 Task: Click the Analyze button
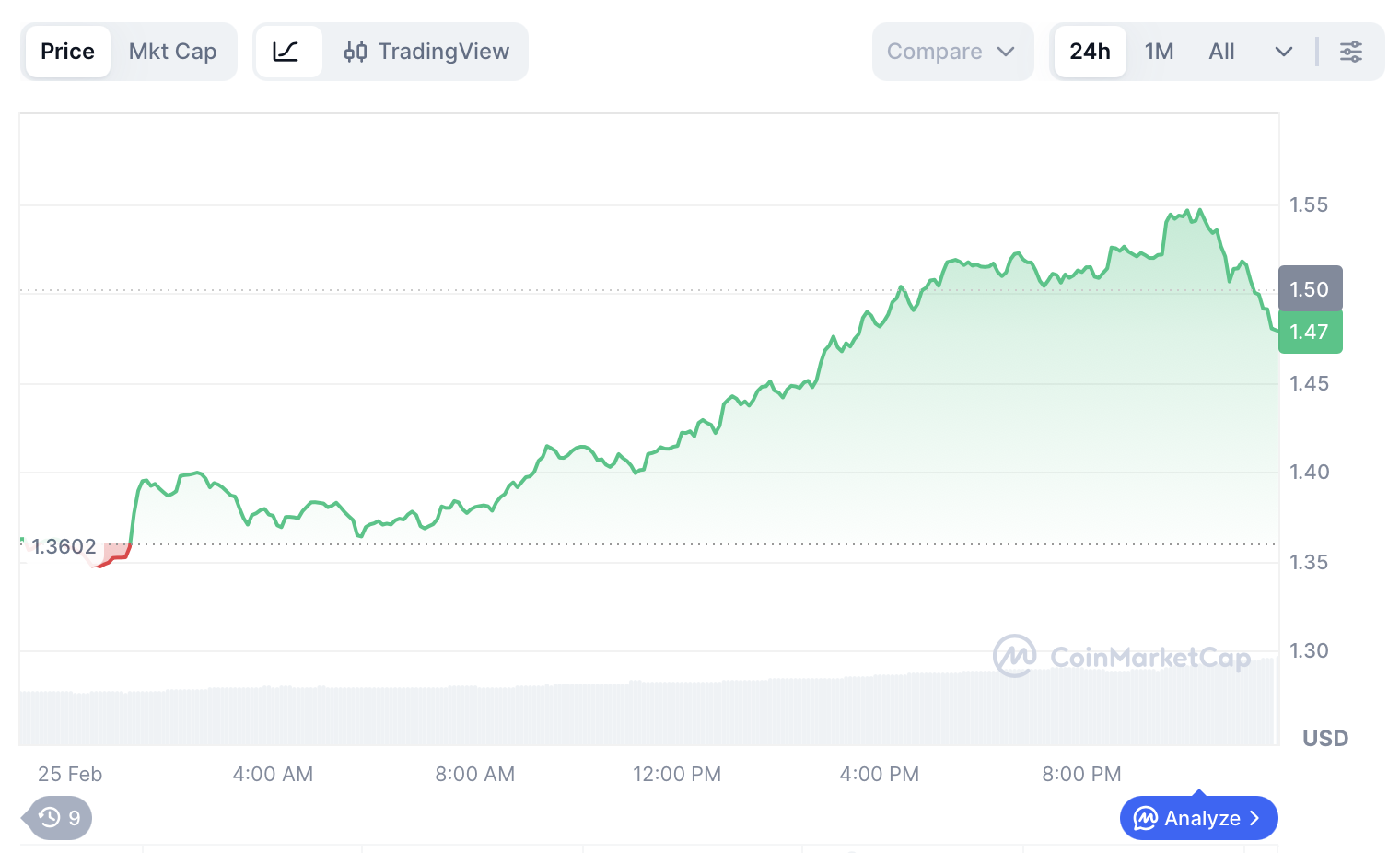coord(1198,818)
